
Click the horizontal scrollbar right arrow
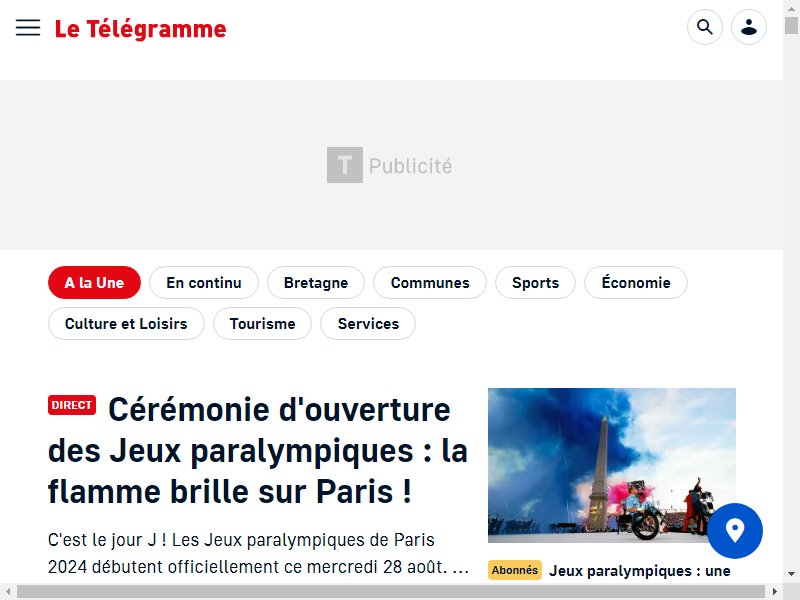[x=775, y=592]
